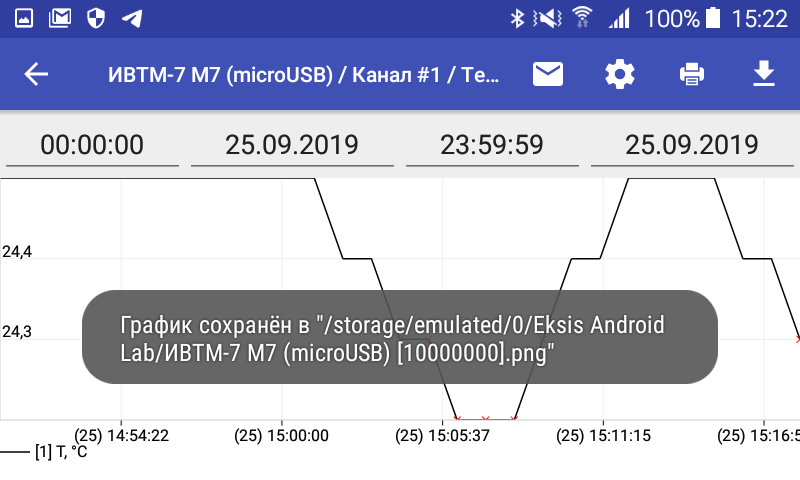Tap the Telegram icon in status bar
This screenshot has width=800, height=480.
tap(131, 18)
